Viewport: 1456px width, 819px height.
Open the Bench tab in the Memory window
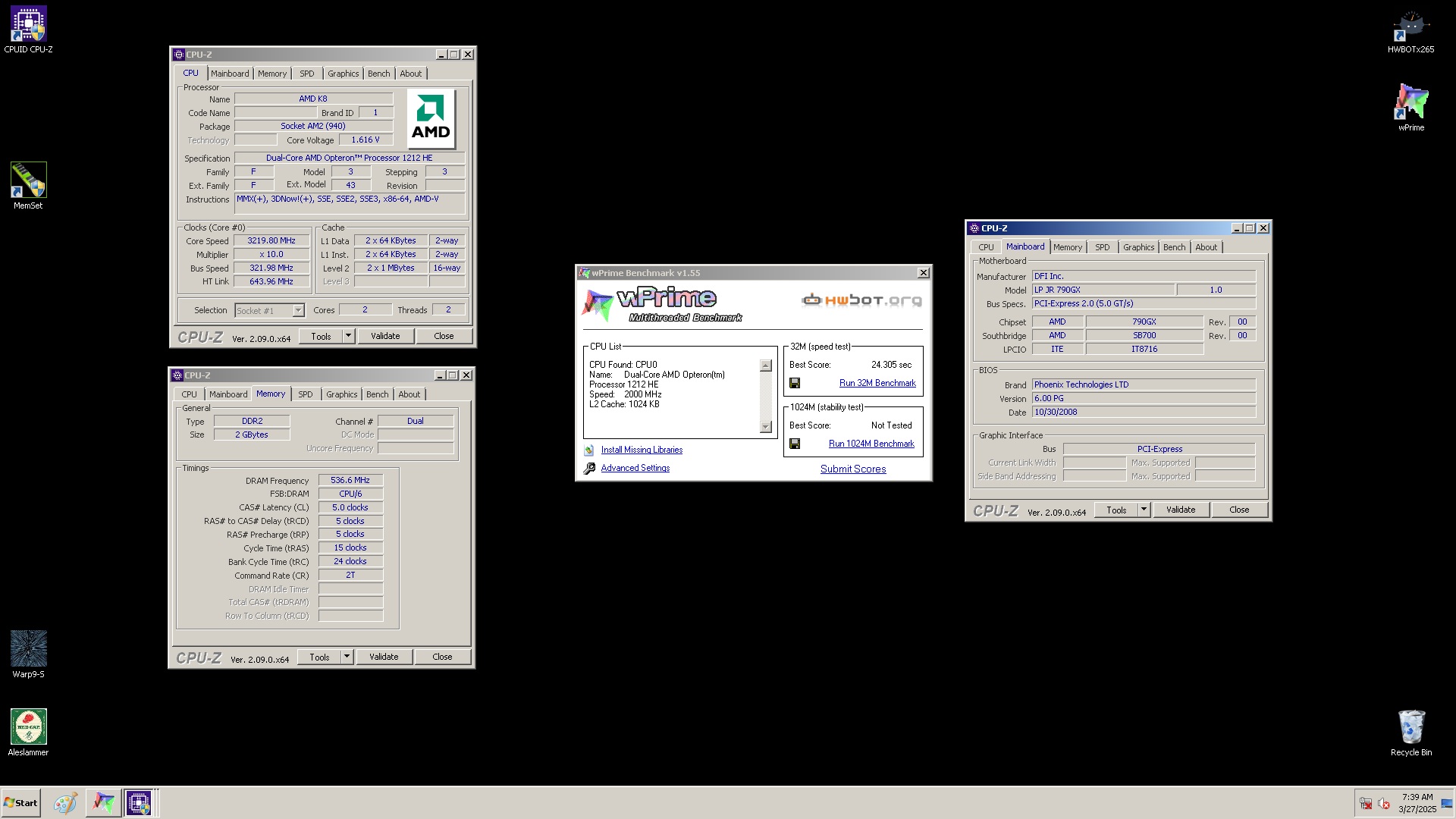(x=377, y=394)
